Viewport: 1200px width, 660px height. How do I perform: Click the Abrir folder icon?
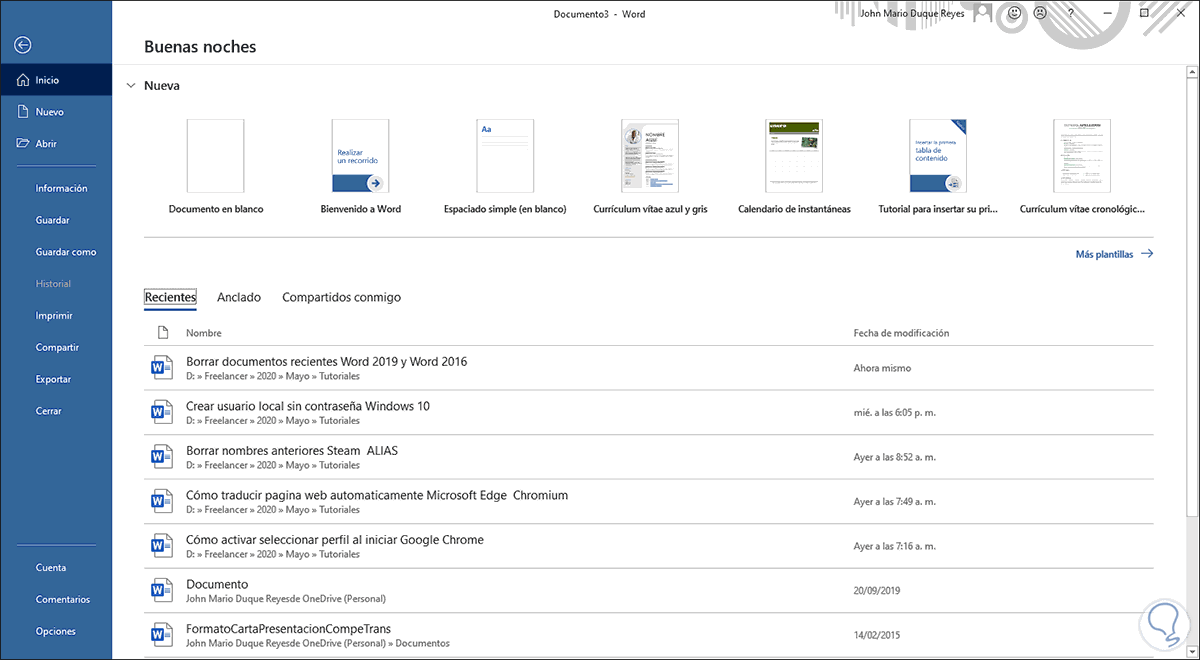(x=23, y=143)
